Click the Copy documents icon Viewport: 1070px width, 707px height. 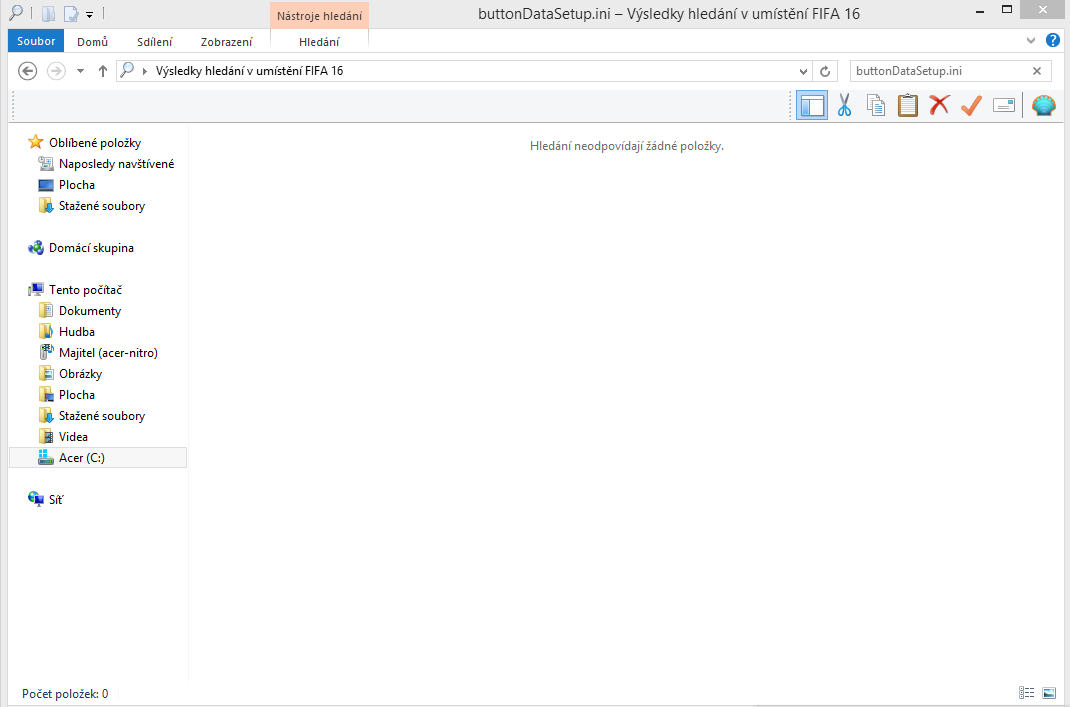(876, 105)
